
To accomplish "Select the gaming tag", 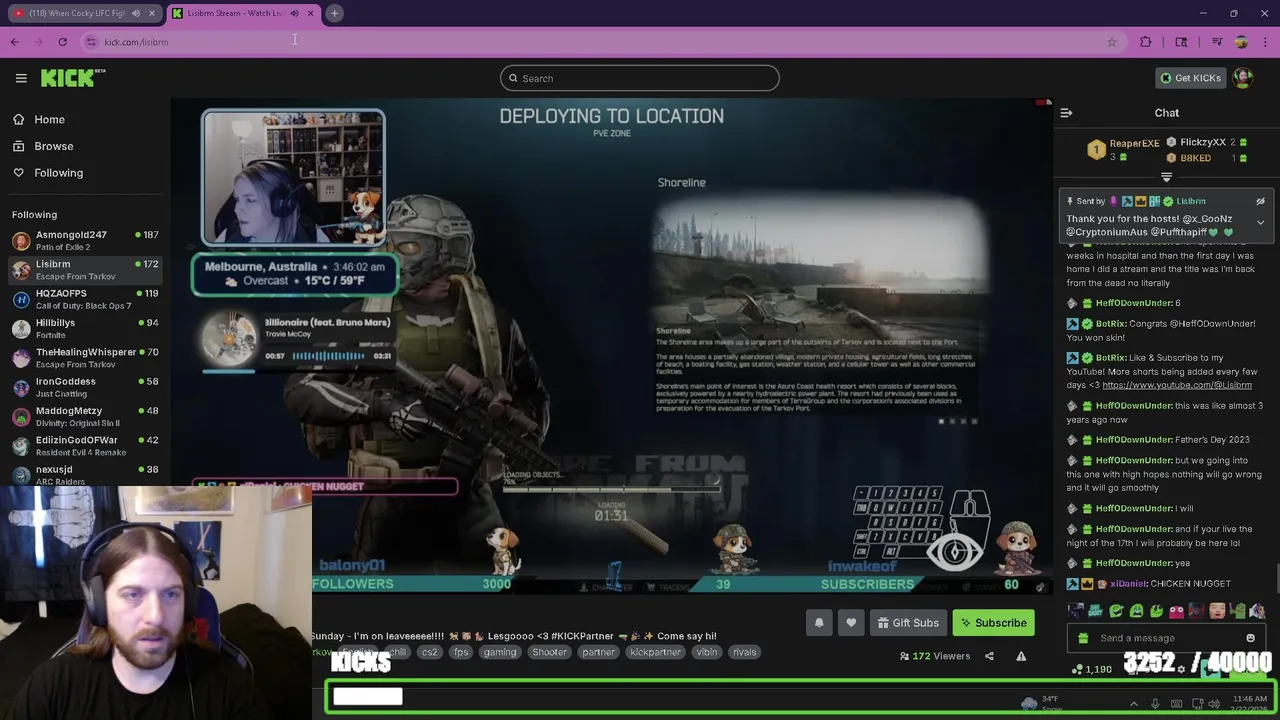I will pos(500,652).
